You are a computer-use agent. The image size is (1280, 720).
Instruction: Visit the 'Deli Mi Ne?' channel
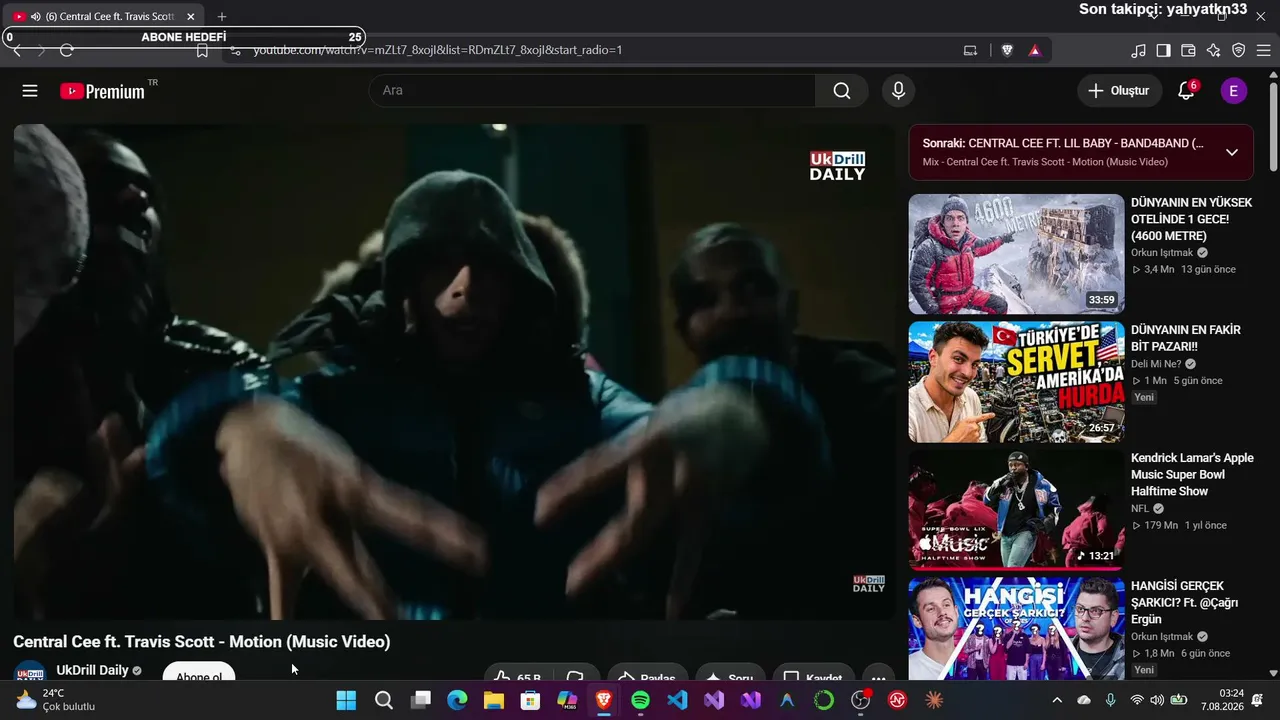1156,364
